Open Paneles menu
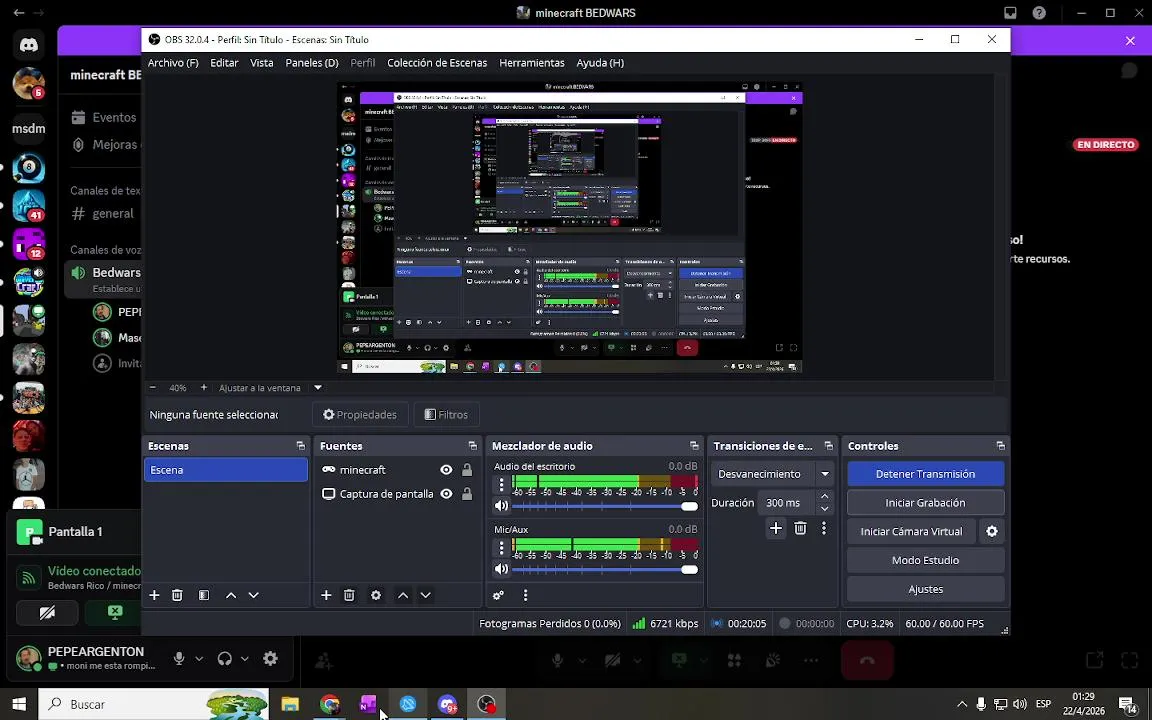The height and width of the screenshot is (720, 1152). click(312, 63)
